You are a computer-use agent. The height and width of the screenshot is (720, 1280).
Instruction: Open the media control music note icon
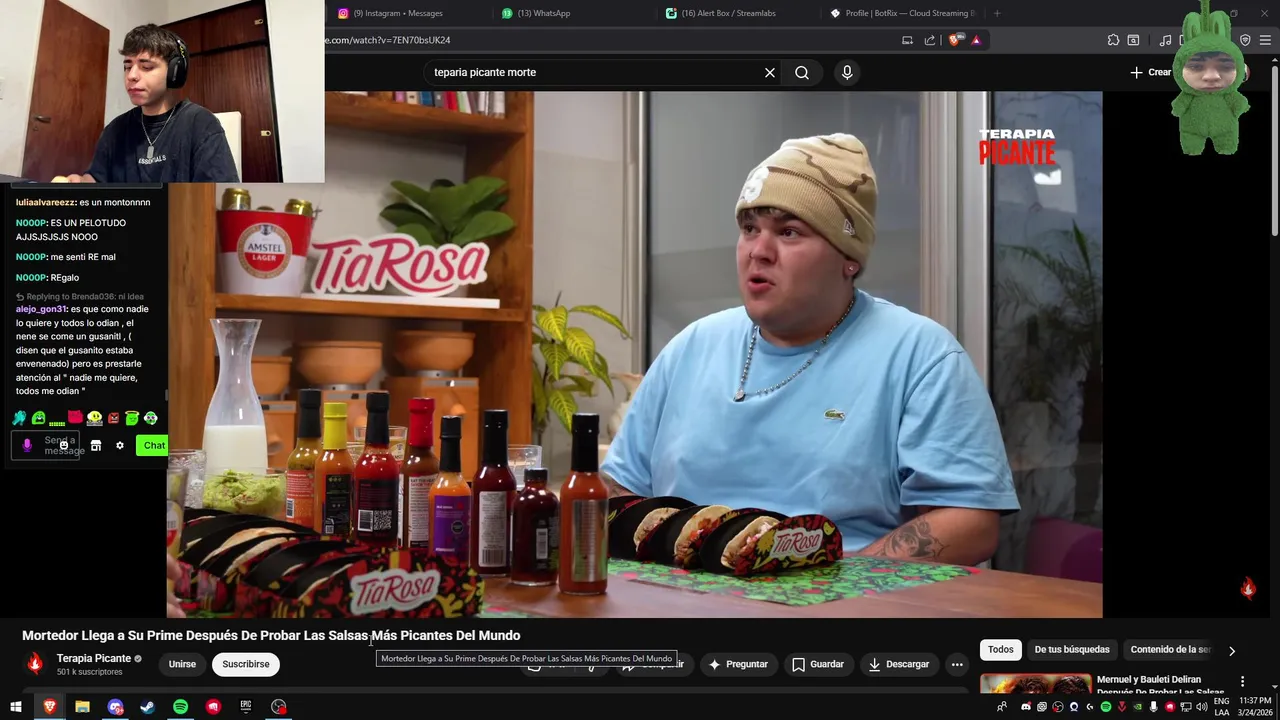click(1165, 40)
